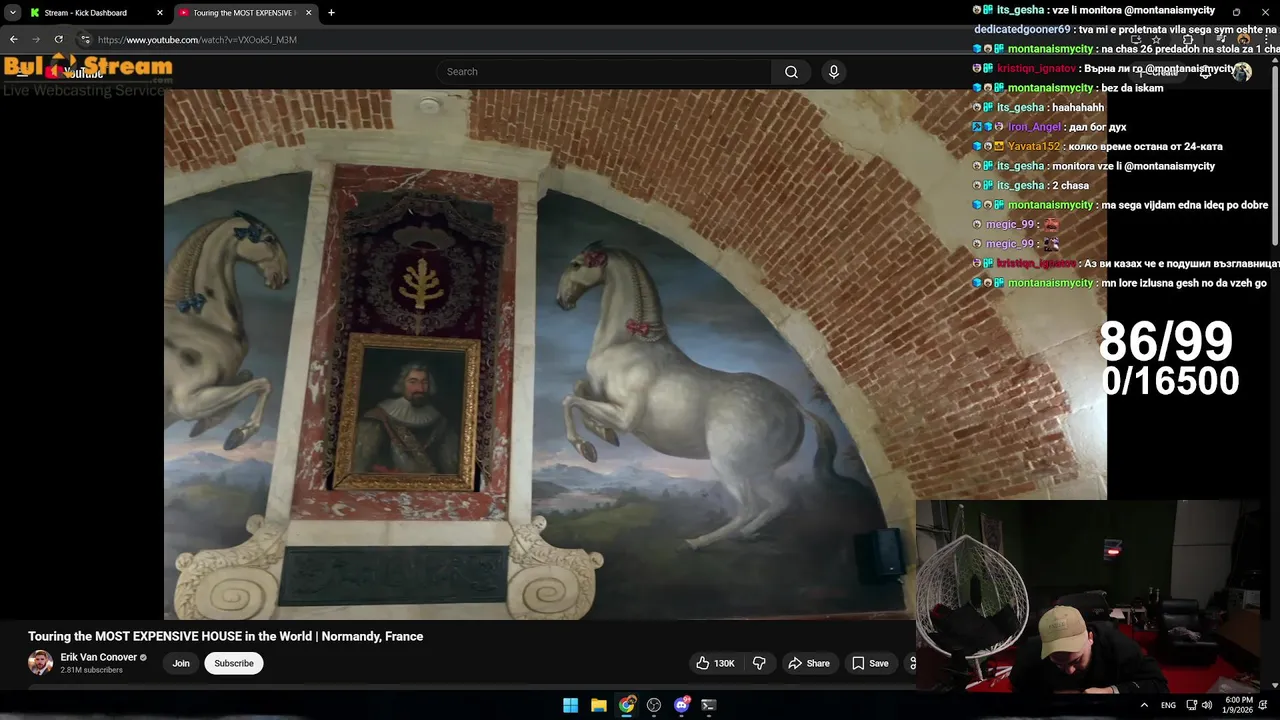
Task: Like the video with 130K likes
Action: click(x=716, y=663)
